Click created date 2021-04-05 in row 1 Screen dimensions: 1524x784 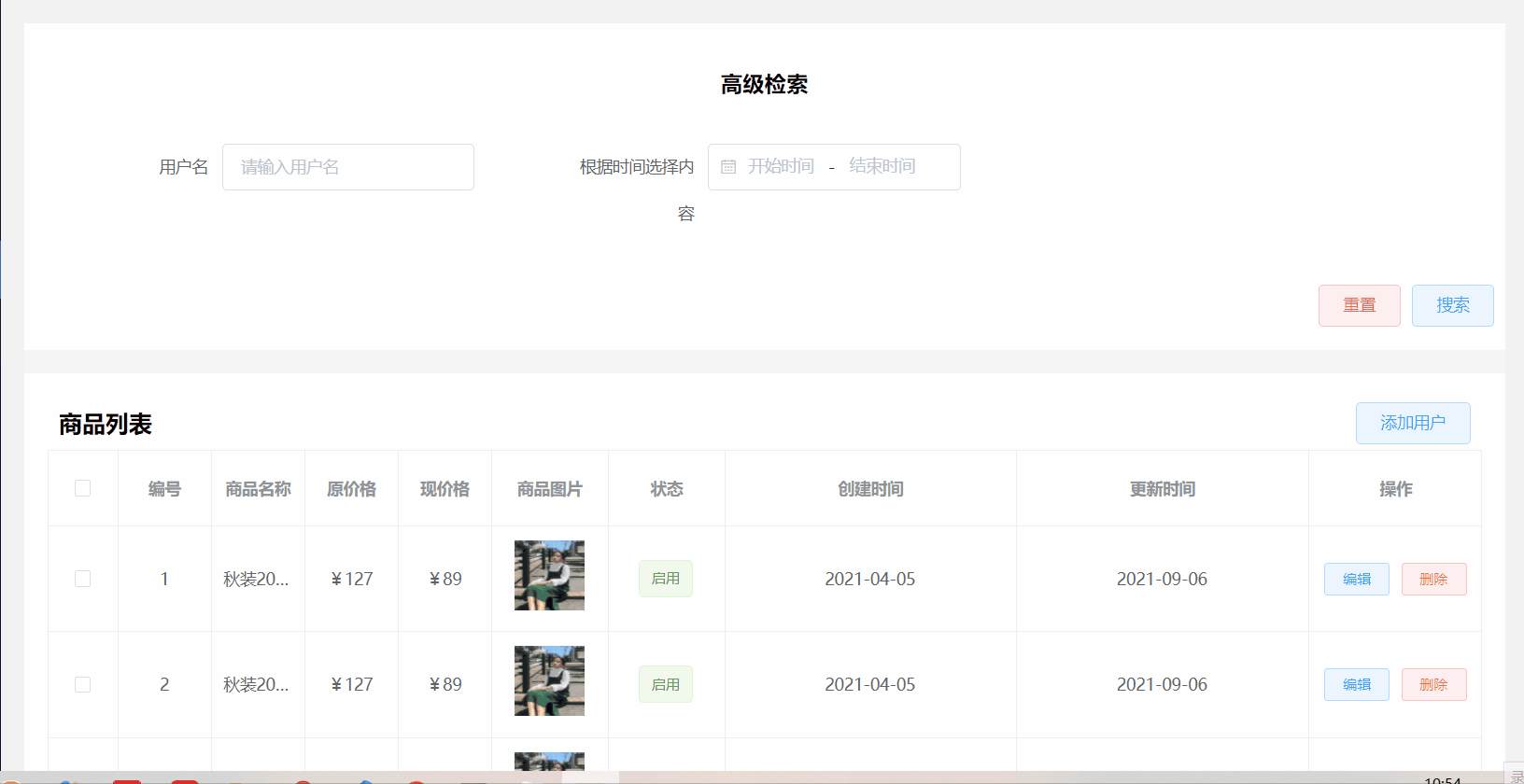click(x=870, y=579)
